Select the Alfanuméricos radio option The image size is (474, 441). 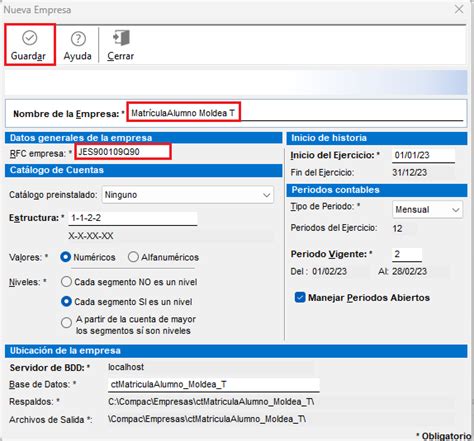point(133,257)
